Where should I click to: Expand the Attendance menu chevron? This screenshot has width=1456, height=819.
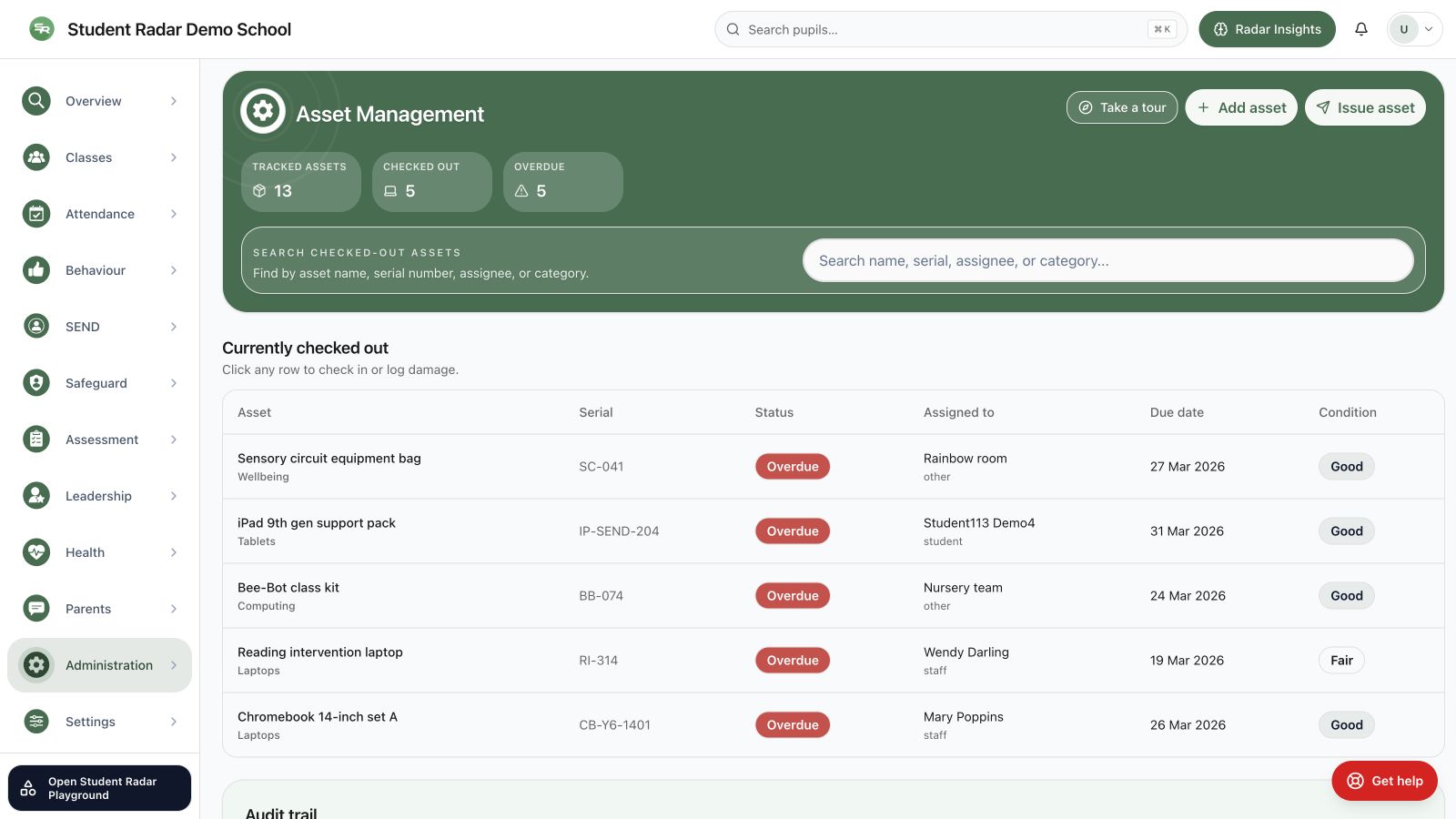tap(174, 214)
